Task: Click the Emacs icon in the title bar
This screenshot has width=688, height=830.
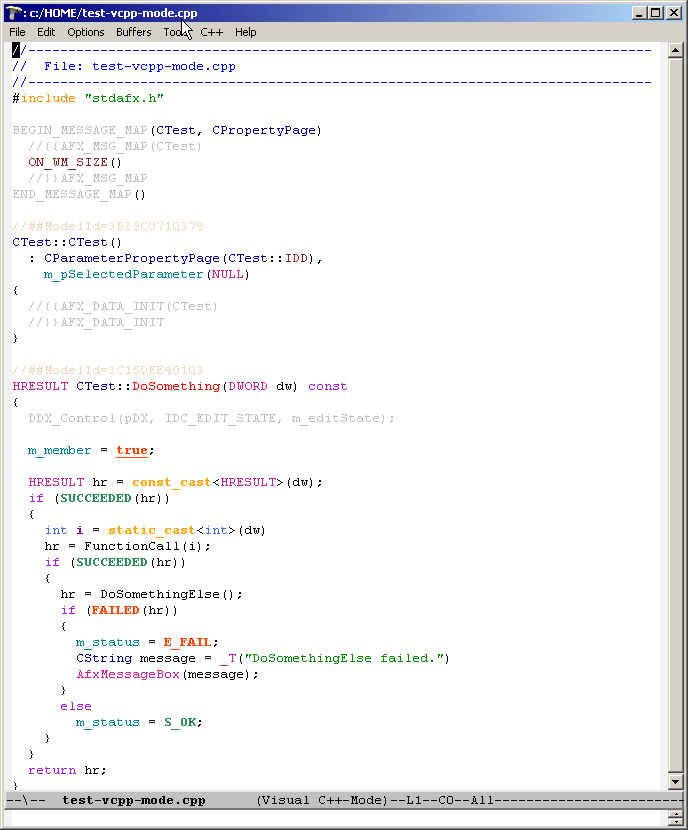Action: (12, 12)
